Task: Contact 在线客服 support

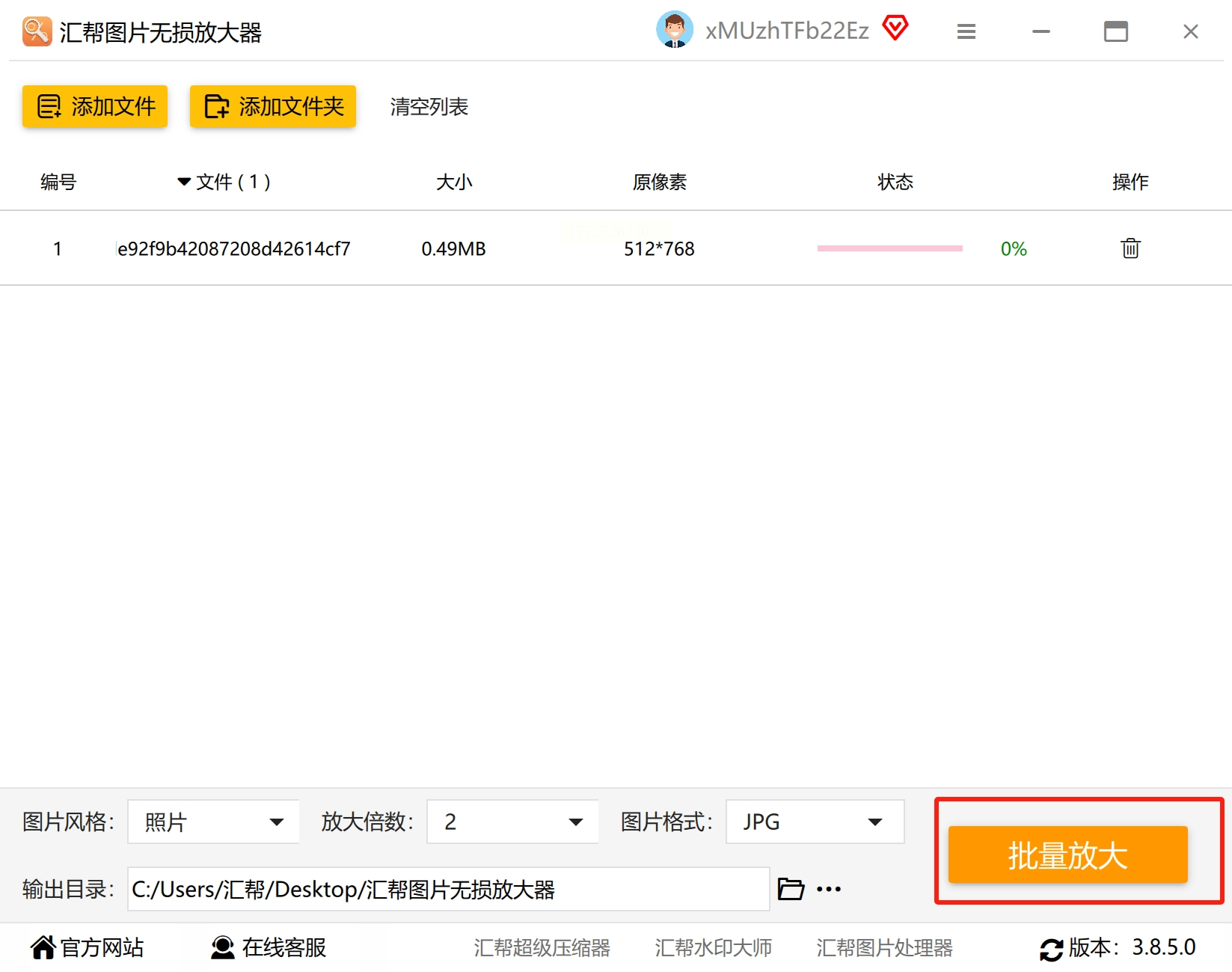Action: click(268, 947)
